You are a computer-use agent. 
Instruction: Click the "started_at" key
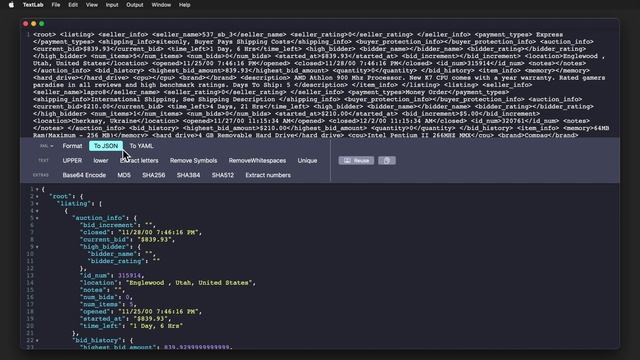(x=101, y=319)
